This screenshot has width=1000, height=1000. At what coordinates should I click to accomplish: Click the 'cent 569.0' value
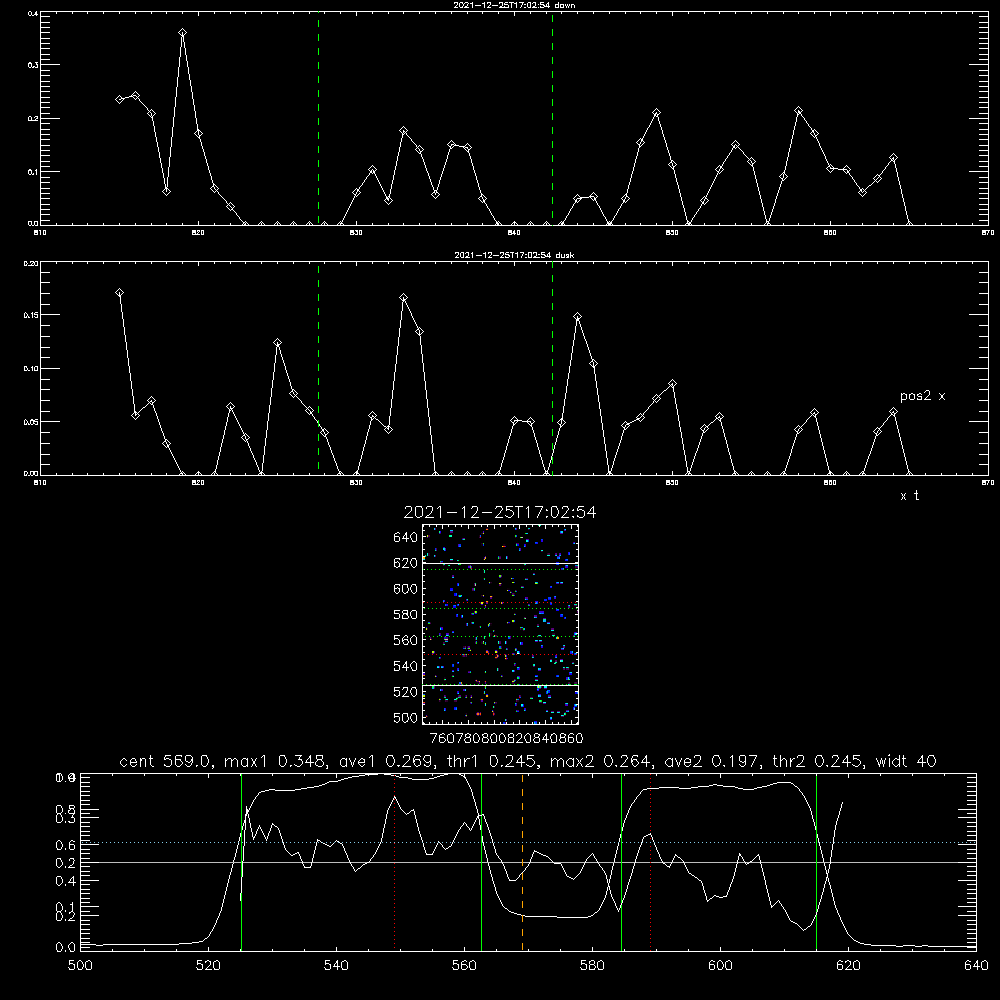pyautogui.click(x=165, y=761)
